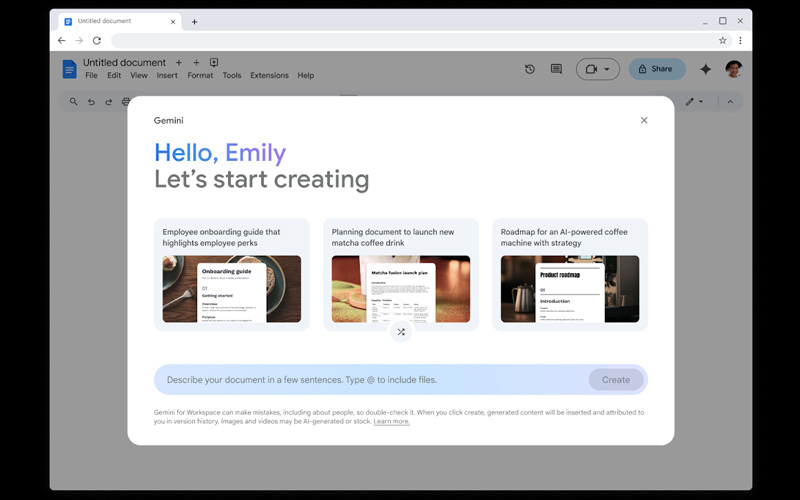Click the Gemini label in dialog
Screen dimensions: 800x500
click(x=168, y=120)
